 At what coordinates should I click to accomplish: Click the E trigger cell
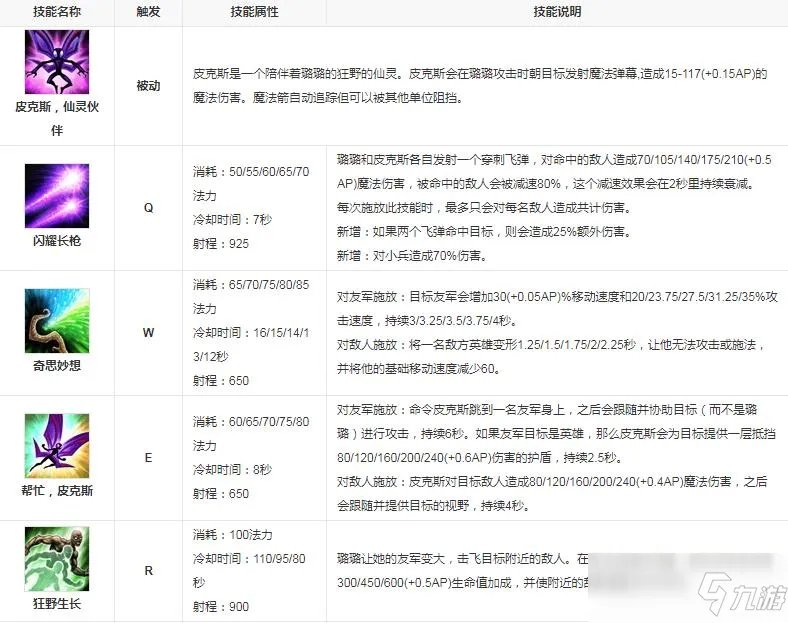[148, 458]
